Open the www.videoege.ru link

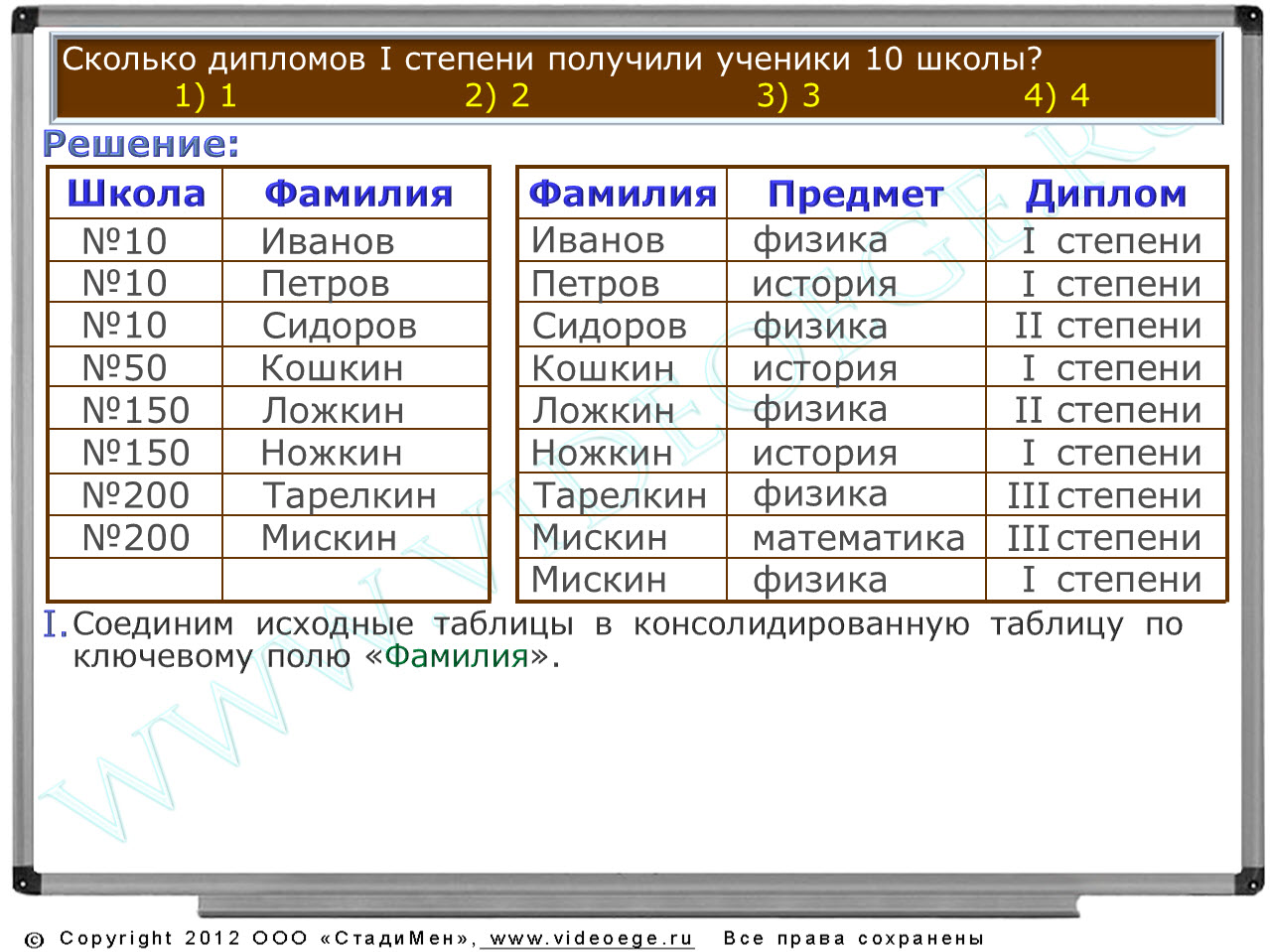click(x=591, y=938)
